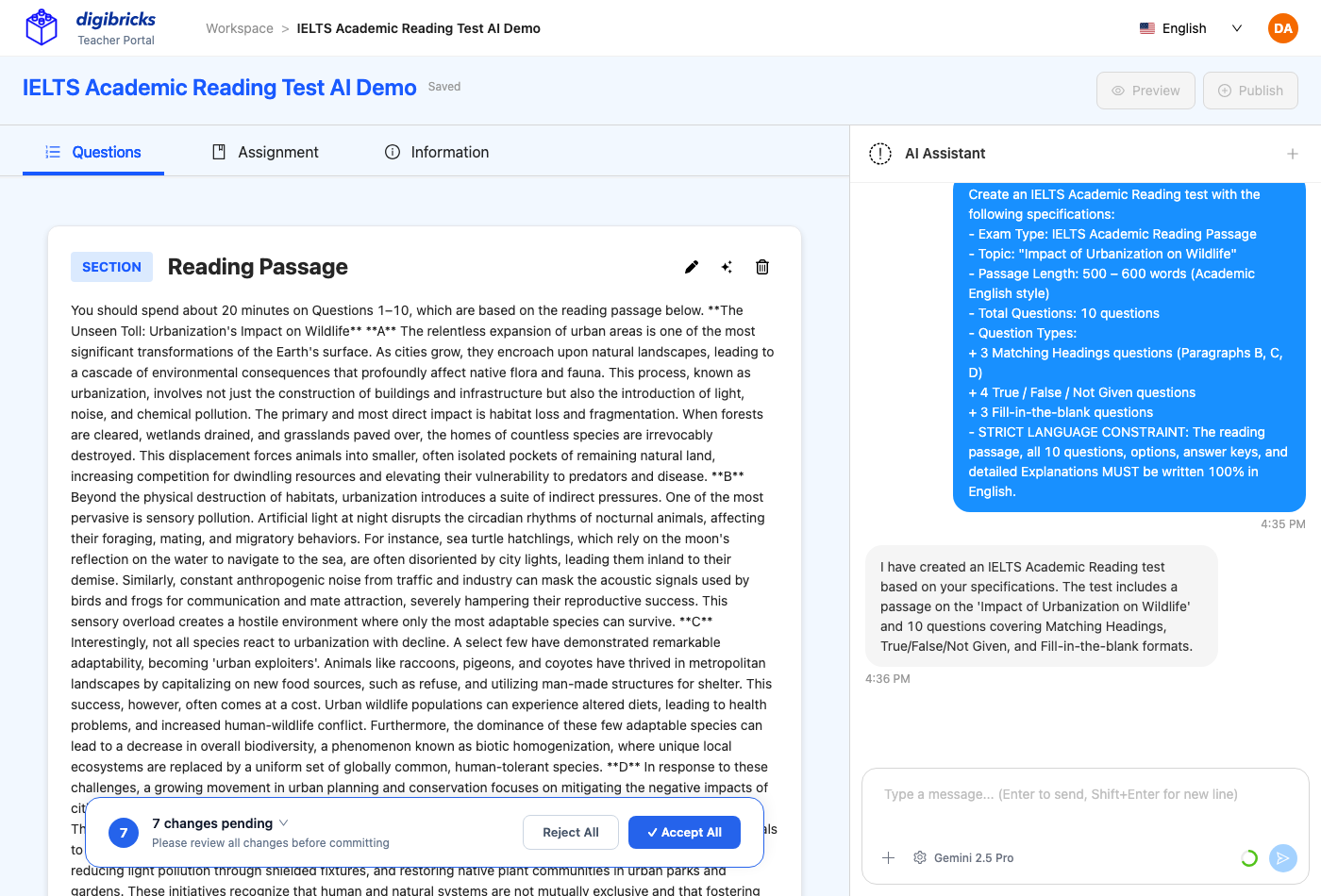The image size is (1321, 896).
Task: Click the AI Assistant alert icon
Action: [880, 154]
